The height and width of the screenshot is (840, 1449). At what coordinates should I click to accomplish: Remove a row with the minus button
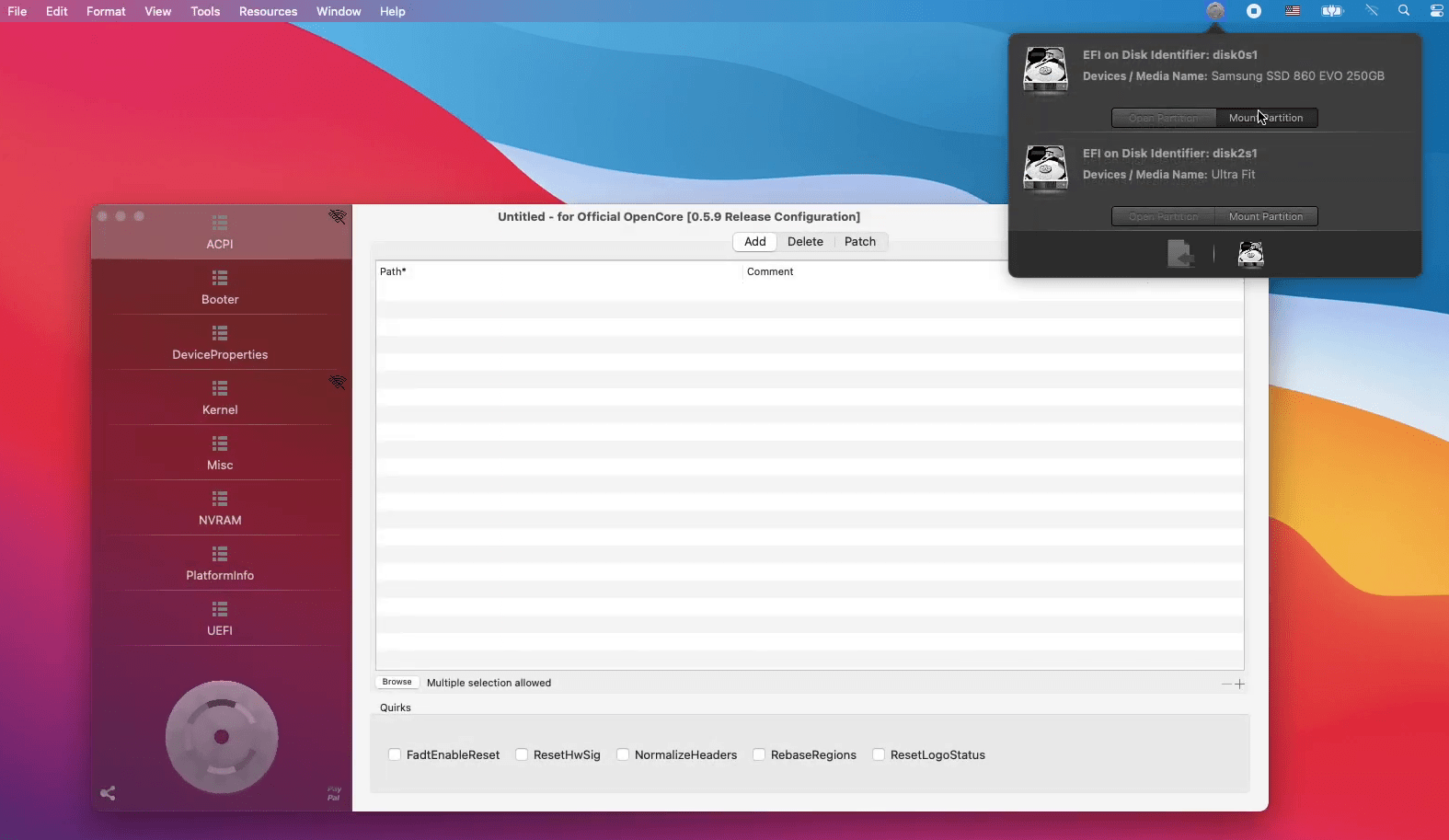coord(1226,684)
